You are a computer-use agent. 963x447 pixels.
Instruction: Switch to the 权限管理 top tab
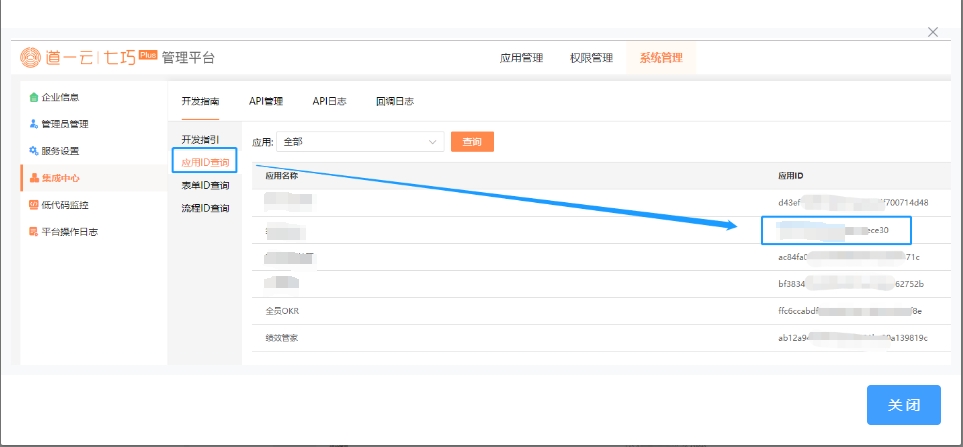(591, 58)
